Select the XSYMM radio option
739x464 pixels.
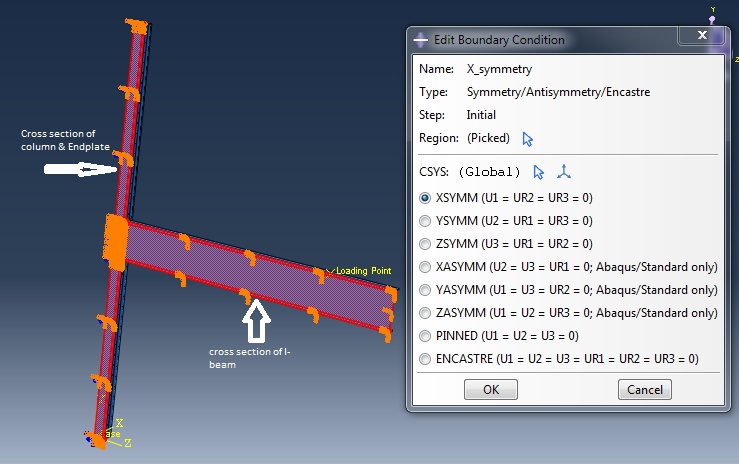pyautogui.click(x=425, y=198)
